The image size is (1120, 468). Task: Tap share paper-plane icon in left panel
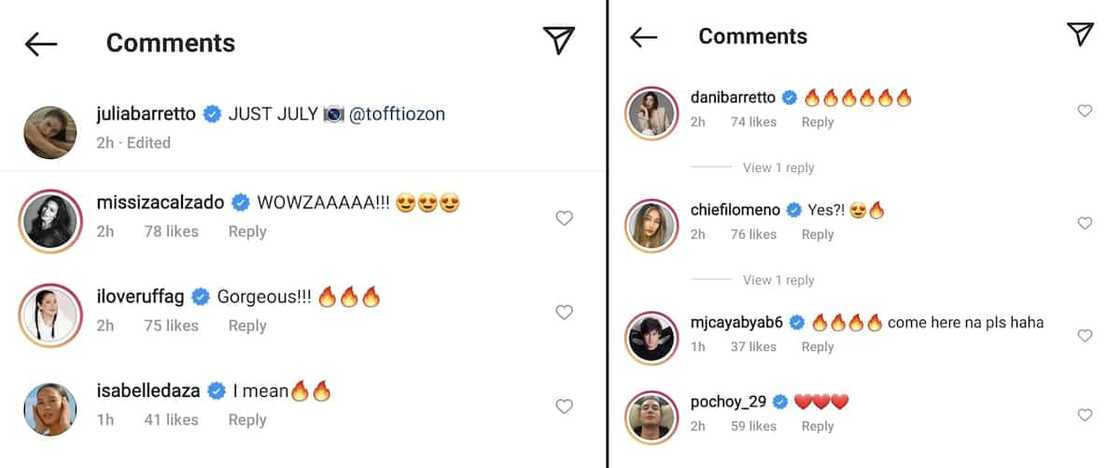(558, 40)
